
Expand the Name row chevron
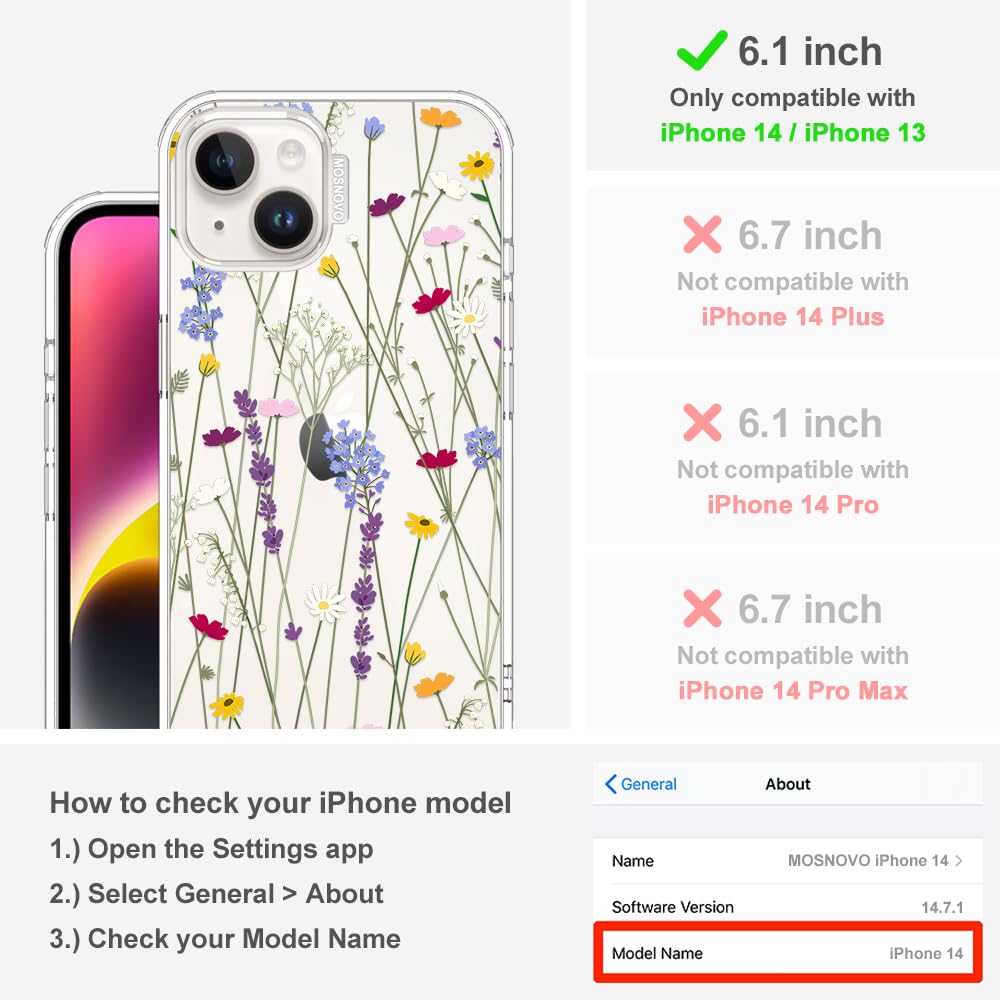click(959, 860)
